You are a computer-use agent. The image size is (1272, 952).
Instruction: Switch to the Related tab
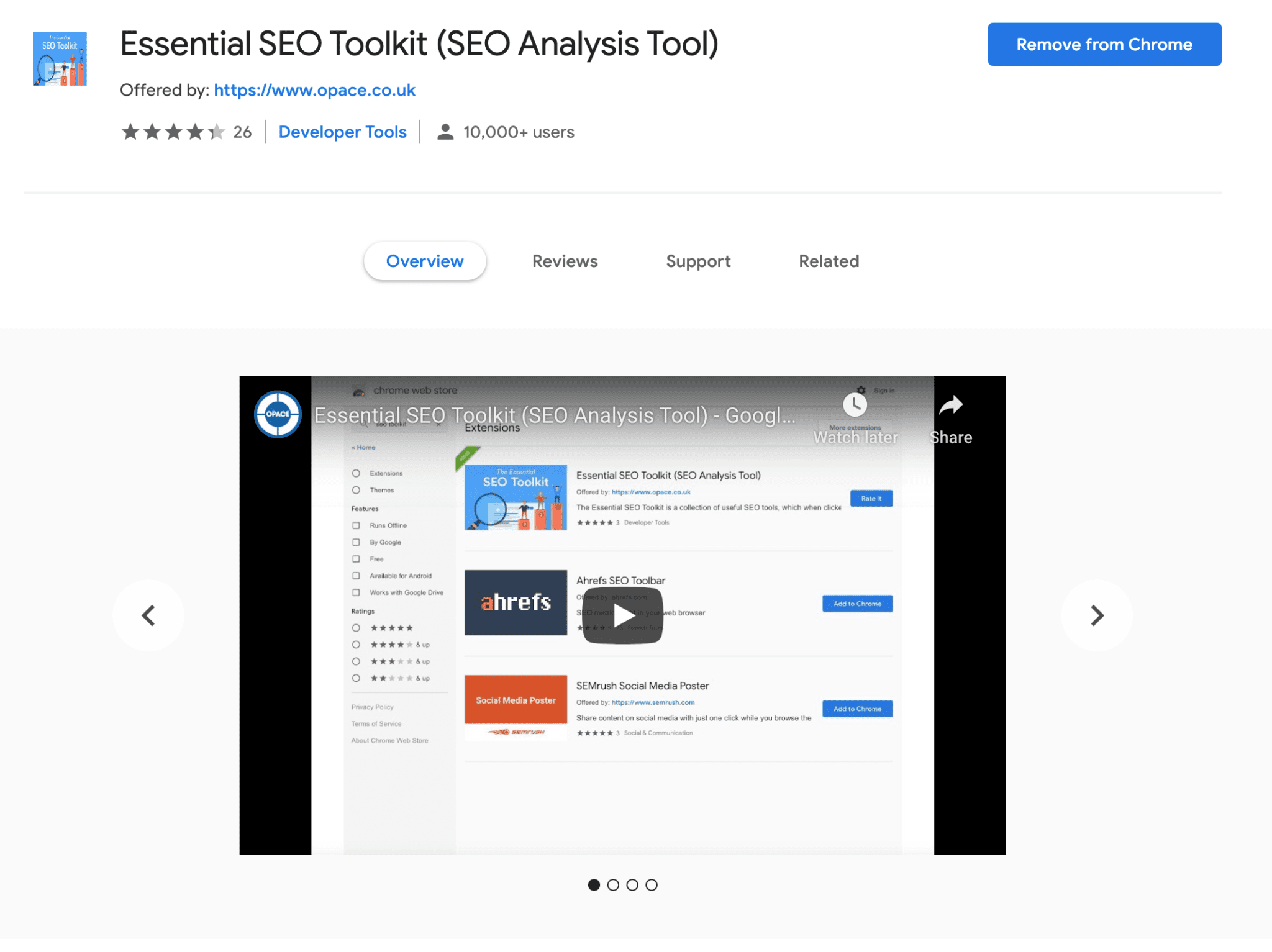point(829,261)
